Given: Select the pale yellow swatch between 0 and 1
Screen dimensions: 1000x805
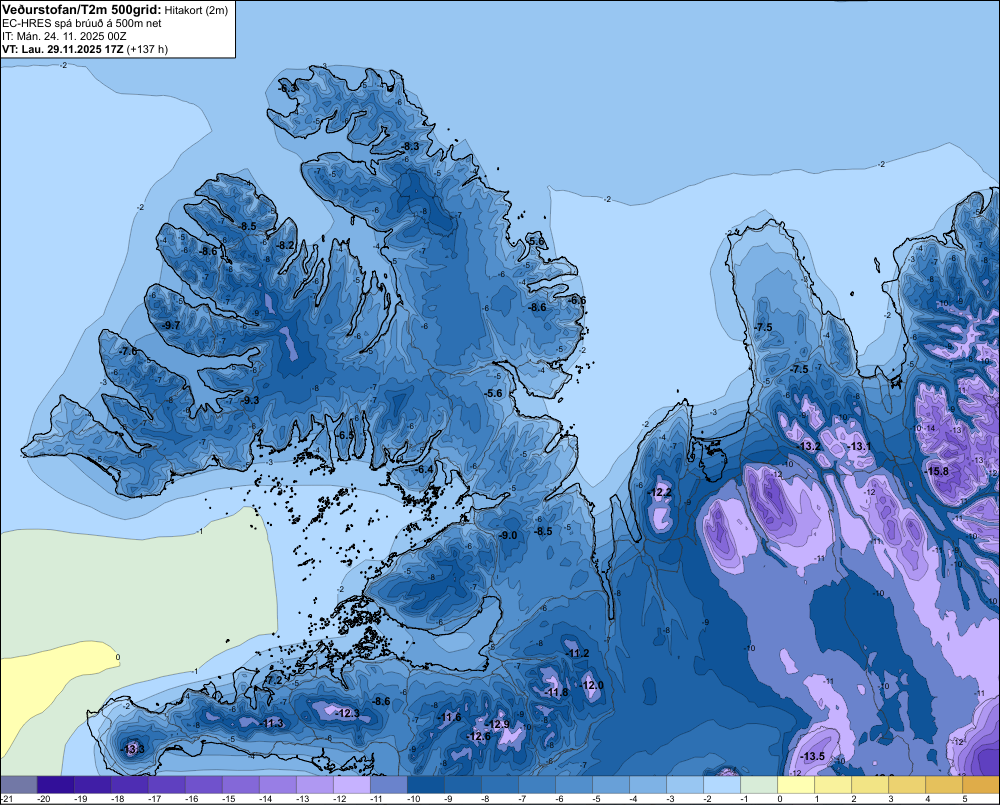Looking at the screenshot, I should [795, 785].
